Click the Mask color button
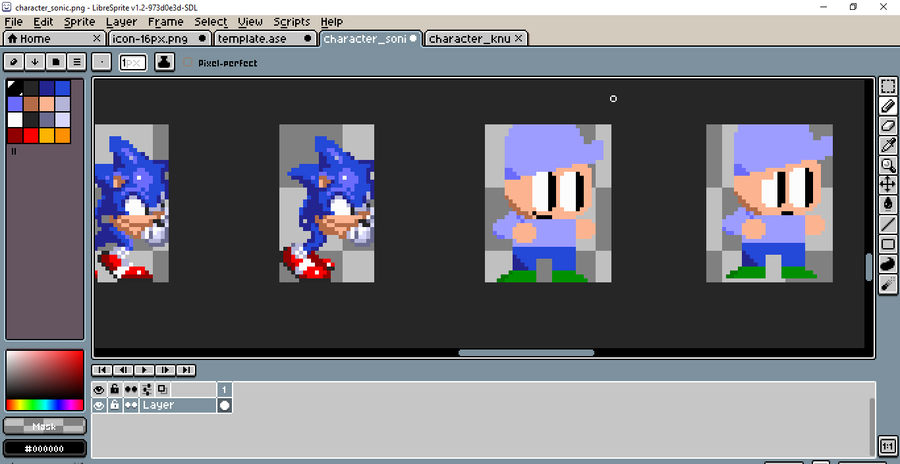Image resolution: width=900 pixels, height=464 pixels. [x=45, y=426]
